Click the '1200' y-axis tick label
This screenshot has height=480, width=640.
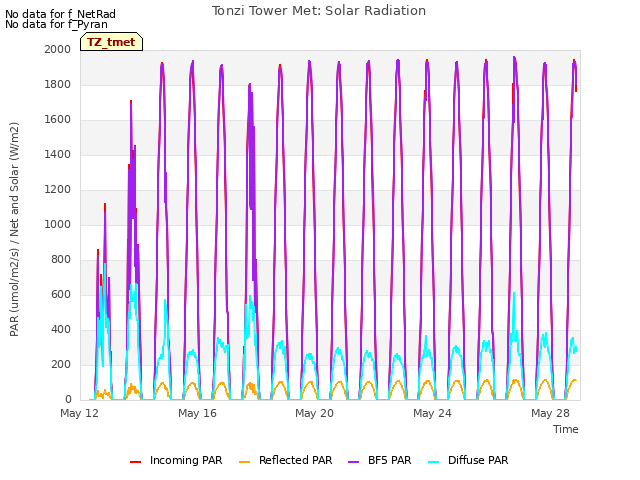point(58,190)
